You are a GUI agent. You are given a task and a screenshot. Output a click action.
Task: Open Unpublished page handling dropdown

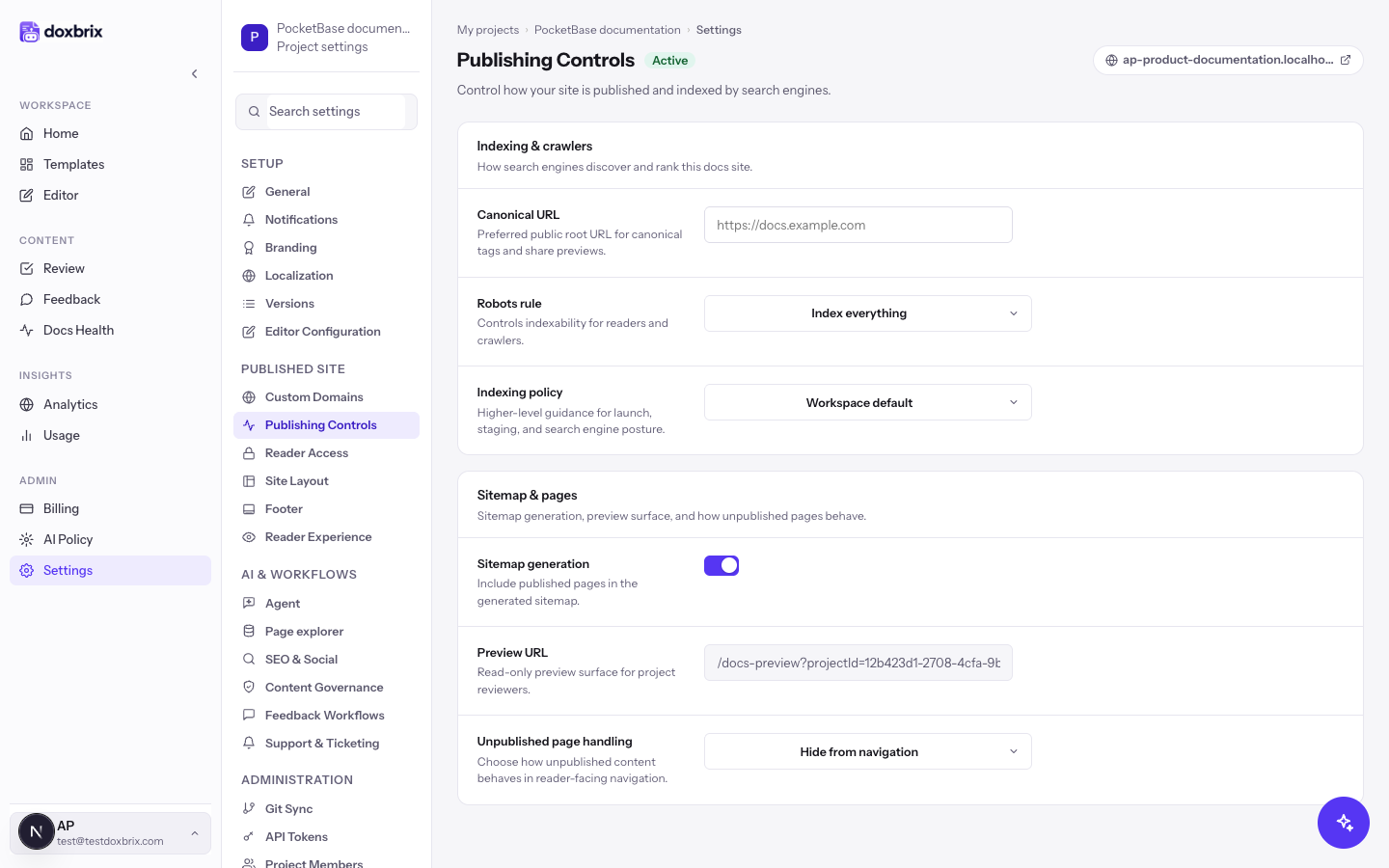(x=868, y=751)
